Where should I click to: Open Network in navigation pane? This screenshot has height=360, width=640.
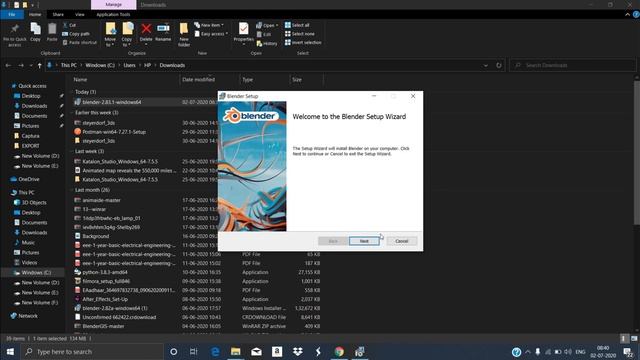click(x=28, y=316)
